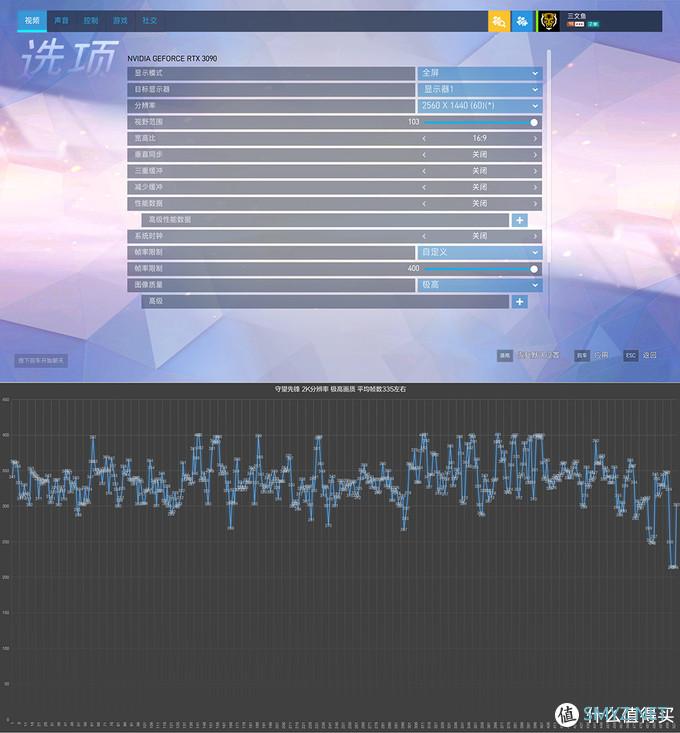Click the 视野范围 slider handle at 103
Screen dimensions: 680x733
534,122
